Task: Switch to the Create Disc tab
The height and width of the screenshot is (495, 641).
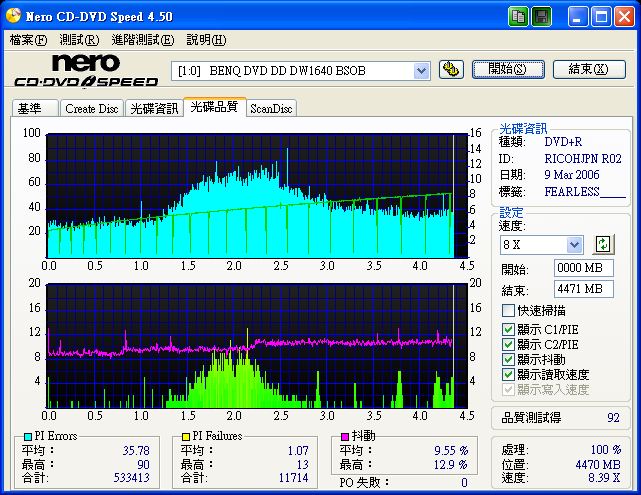Action: pyautogui.click(x=92, y=109)
